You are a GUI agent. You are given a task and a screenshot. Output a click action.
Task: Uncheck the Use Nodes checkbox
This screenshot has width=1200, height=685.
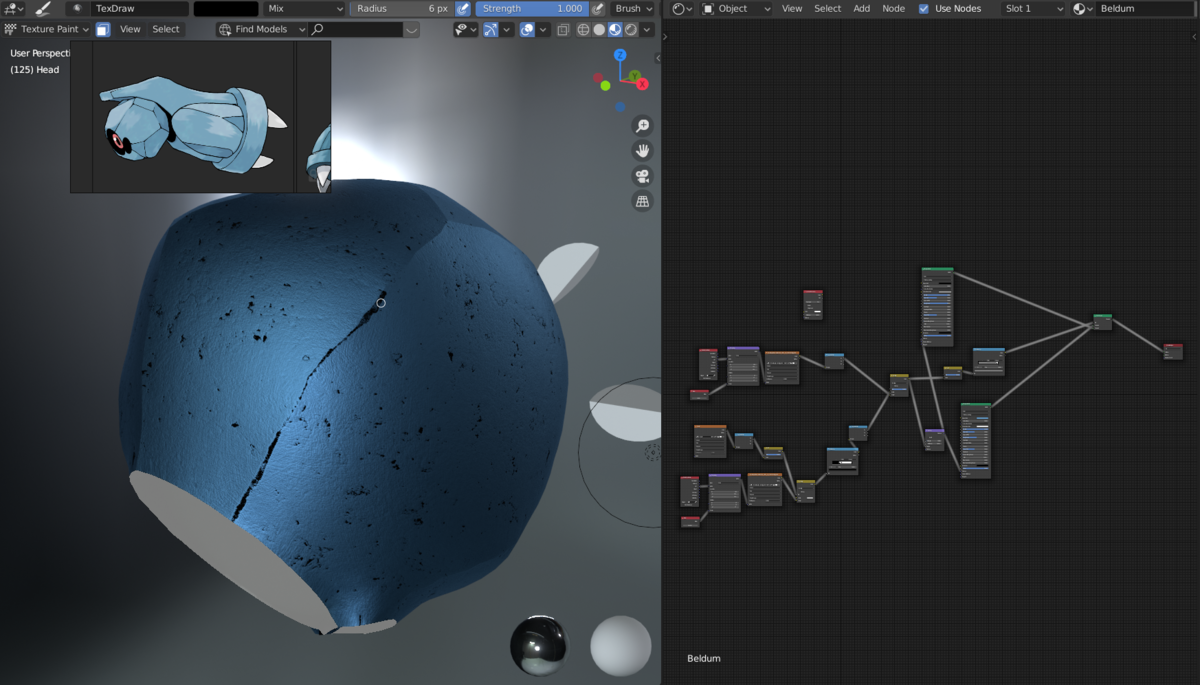tap(924, 8)
